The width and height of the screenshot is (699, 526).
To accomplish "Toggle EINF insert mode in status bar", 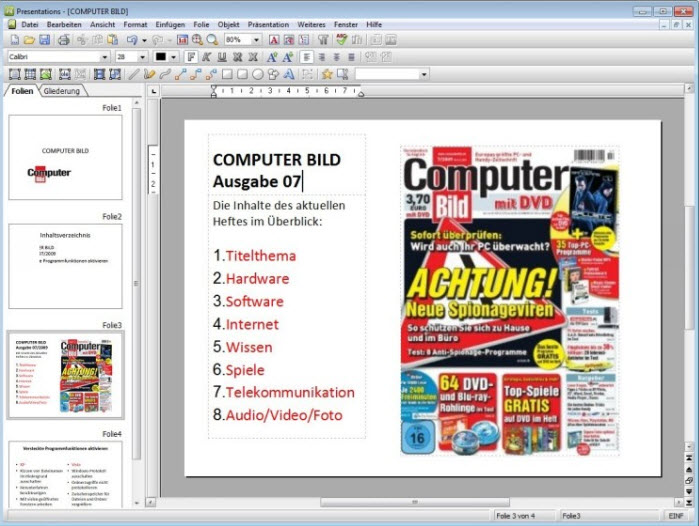I will 676,516.
